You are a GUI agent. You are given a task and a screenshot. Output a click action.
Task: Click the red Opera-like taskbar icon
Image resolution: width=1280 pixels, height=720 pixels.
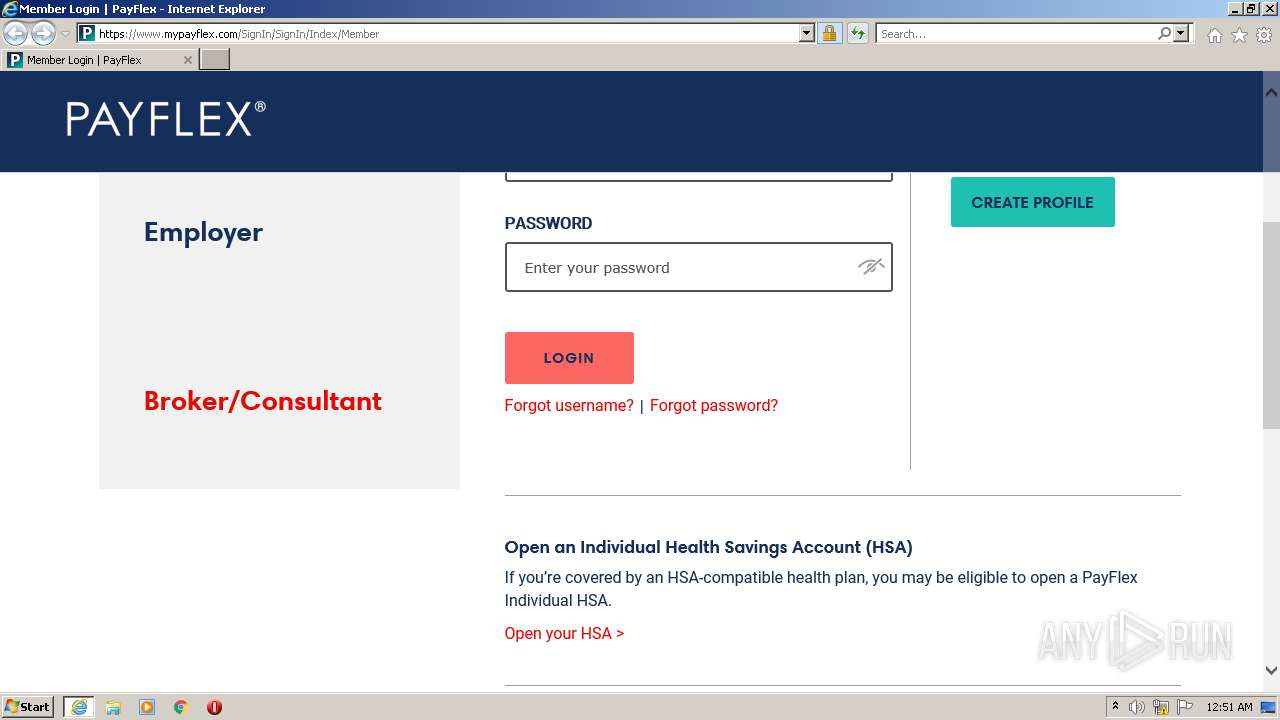tap(214, 707)
